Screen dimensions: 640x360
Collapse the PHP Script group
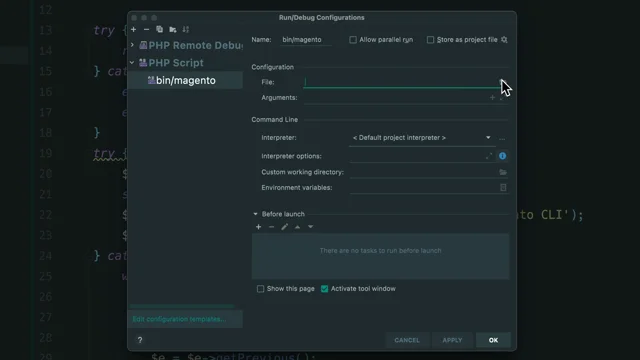(x=132, y=62)
